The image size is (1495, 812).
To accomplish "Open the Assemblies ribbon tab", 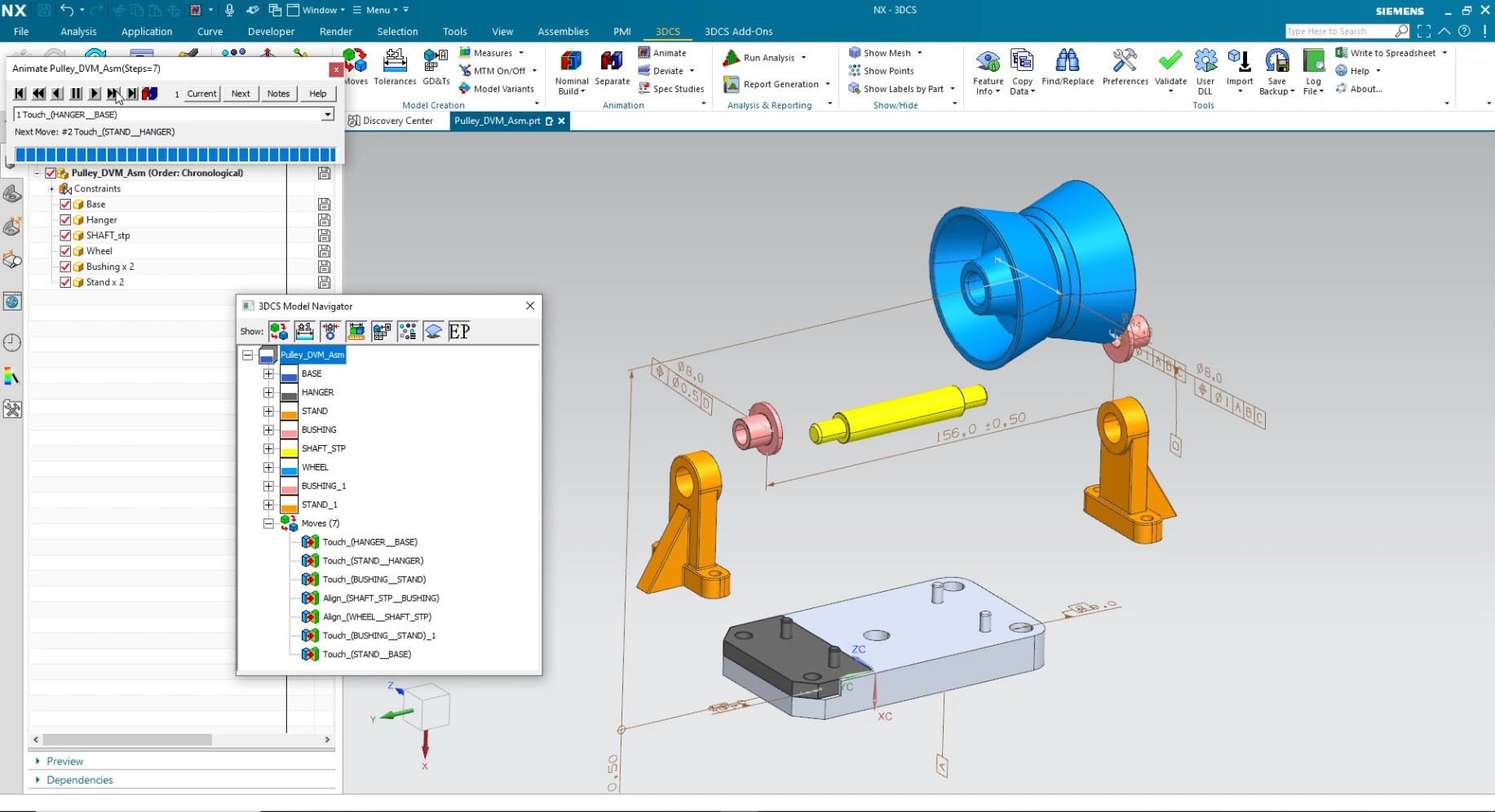I will tap(563, 32).
